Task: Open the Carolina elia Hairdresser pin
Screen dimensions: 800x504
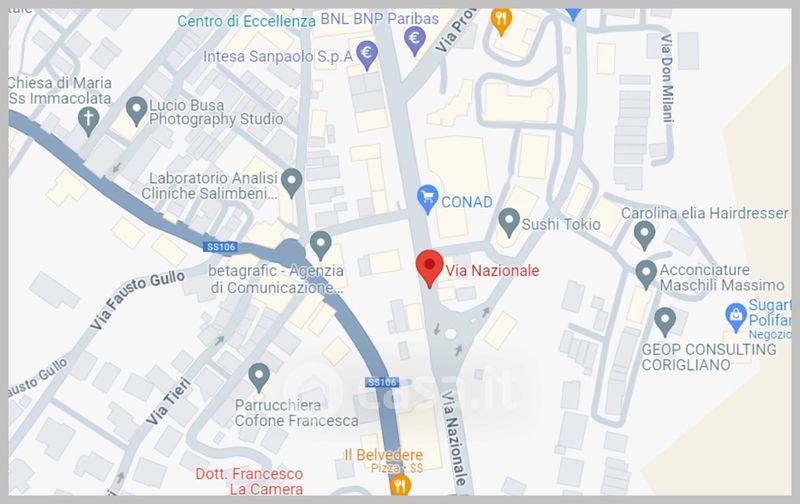Action: tap(644, 235)
